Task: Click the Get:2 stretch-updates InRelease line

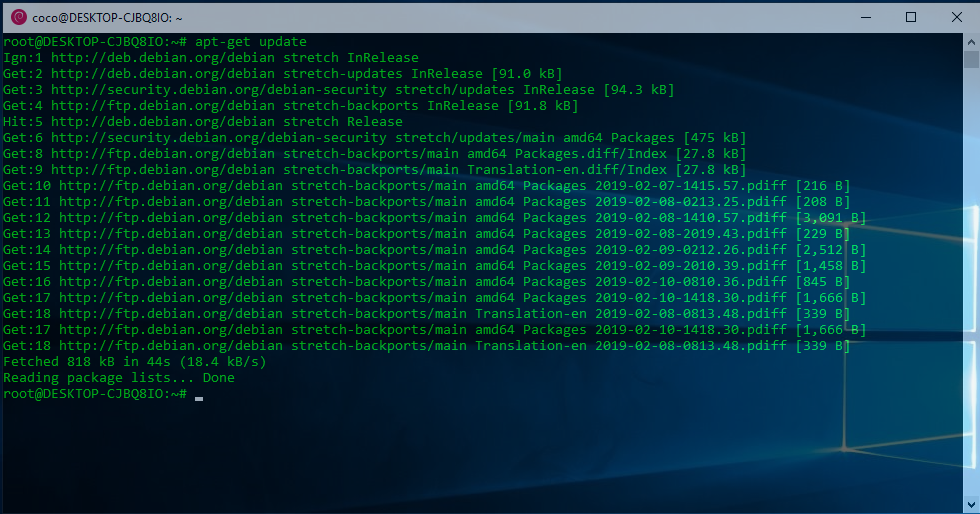Action: [x=282, y=74]
